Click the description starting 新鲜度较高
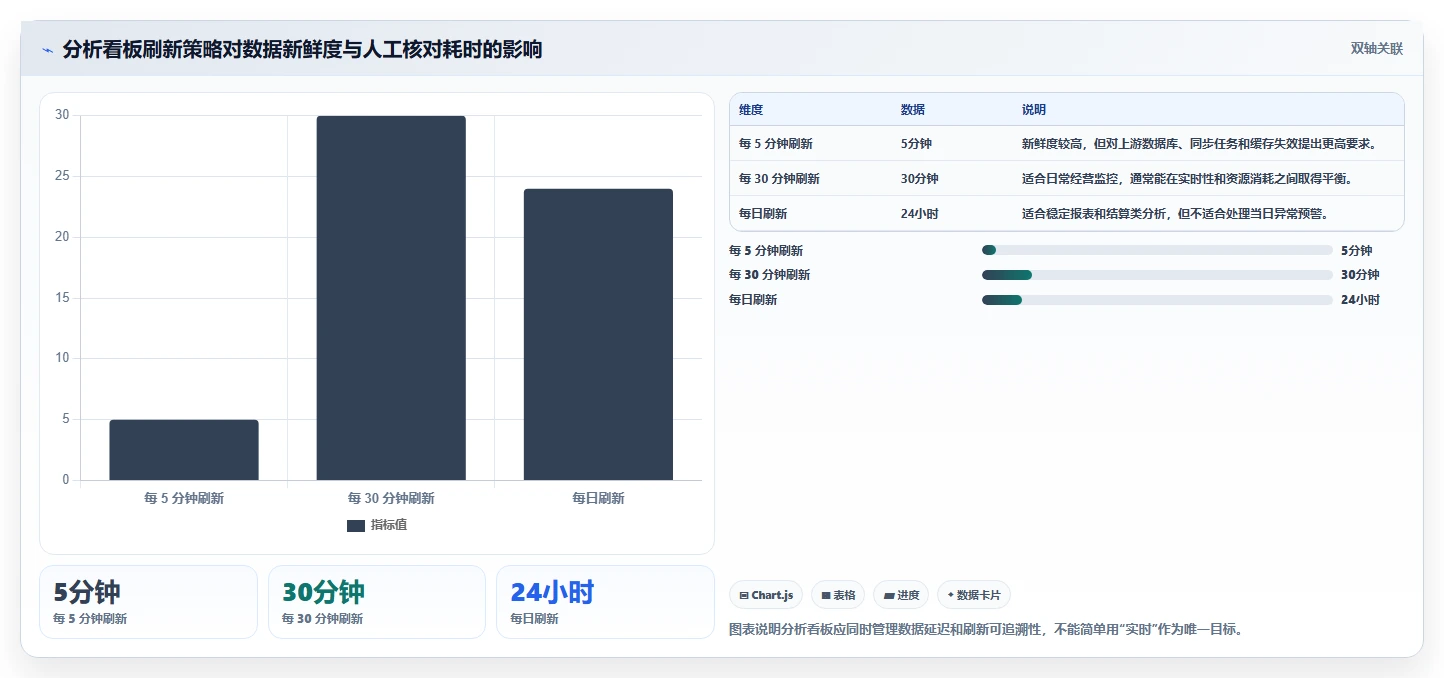 [1199, 144]
